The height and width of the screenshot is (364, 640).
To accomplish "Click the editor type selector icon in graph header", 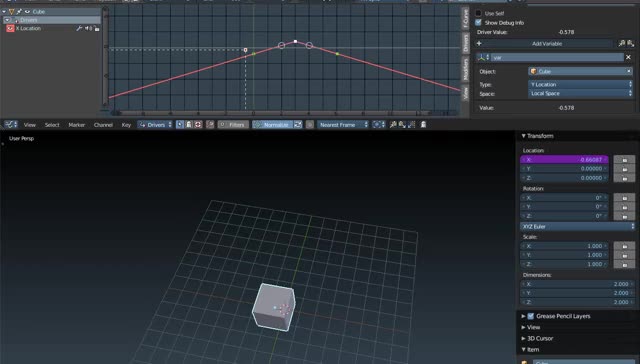I will point(11,124).
